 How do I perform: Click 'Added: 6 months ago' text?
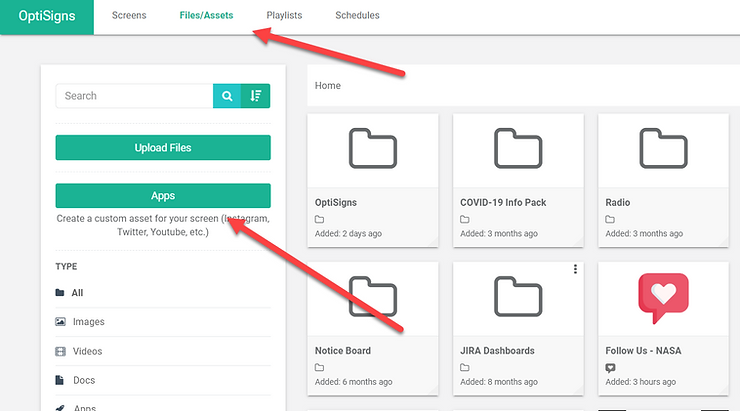pyautogui.click(x=353, y=382)
